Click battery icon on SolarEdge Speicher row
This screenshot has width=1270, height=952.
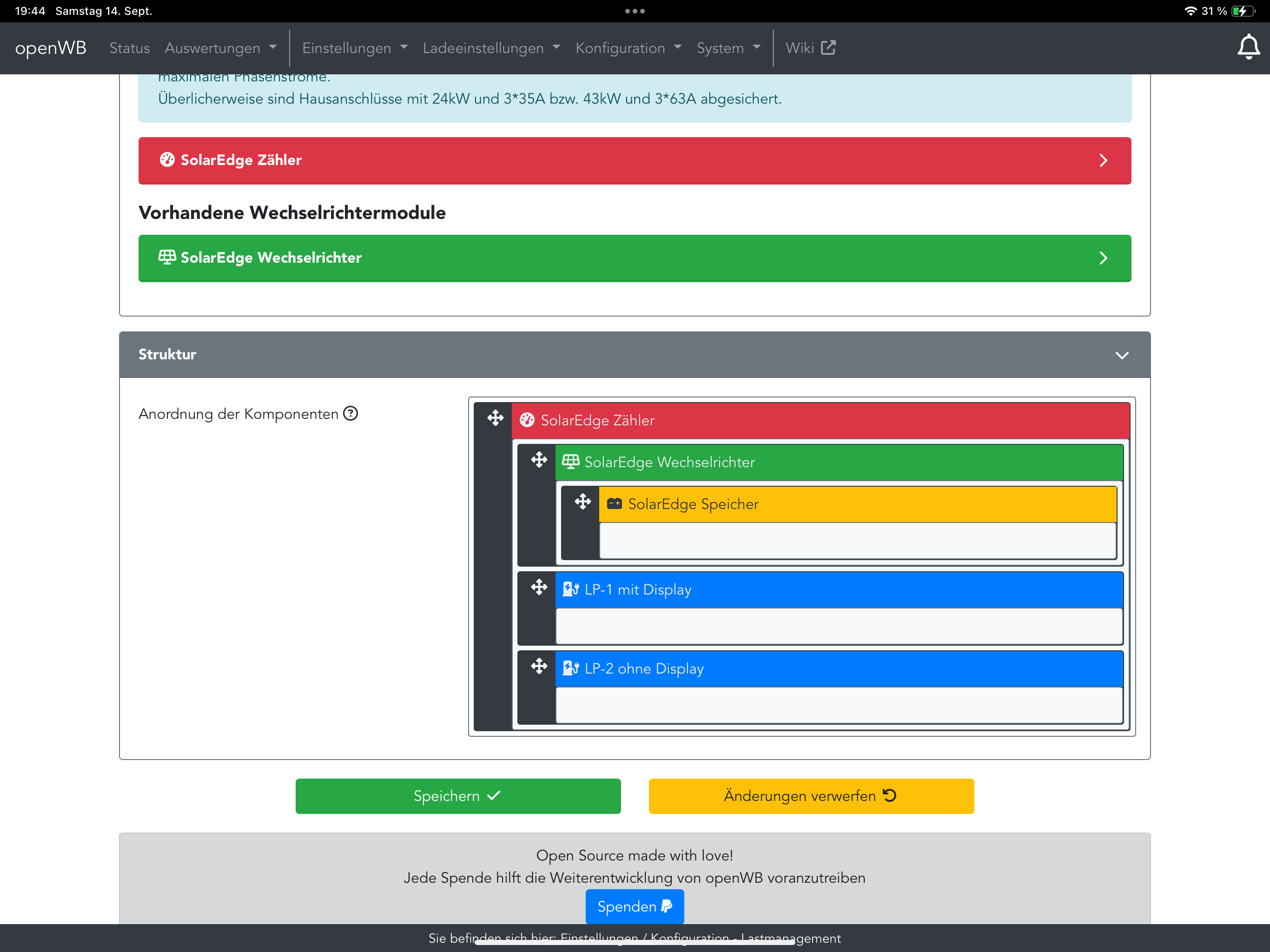point(614,503)
